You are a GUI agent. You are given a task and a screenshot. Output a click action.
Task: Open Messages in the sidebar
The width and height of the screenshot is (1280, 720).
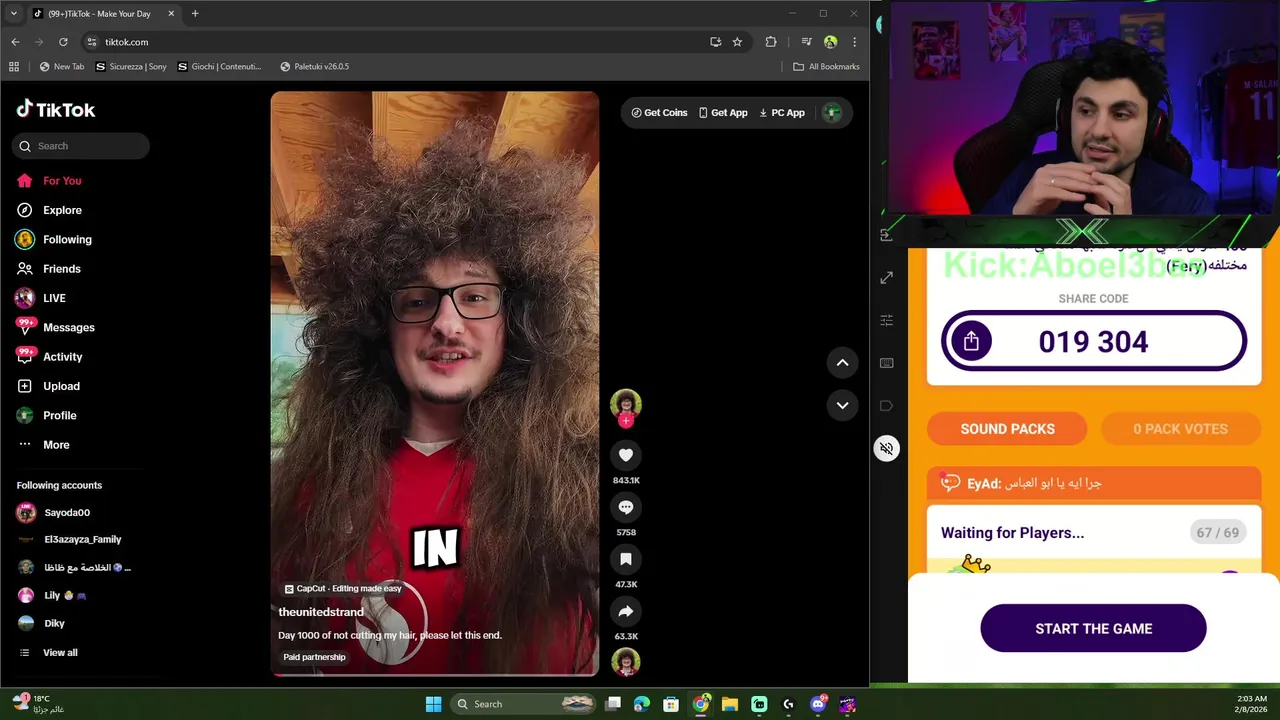point(56,327)
